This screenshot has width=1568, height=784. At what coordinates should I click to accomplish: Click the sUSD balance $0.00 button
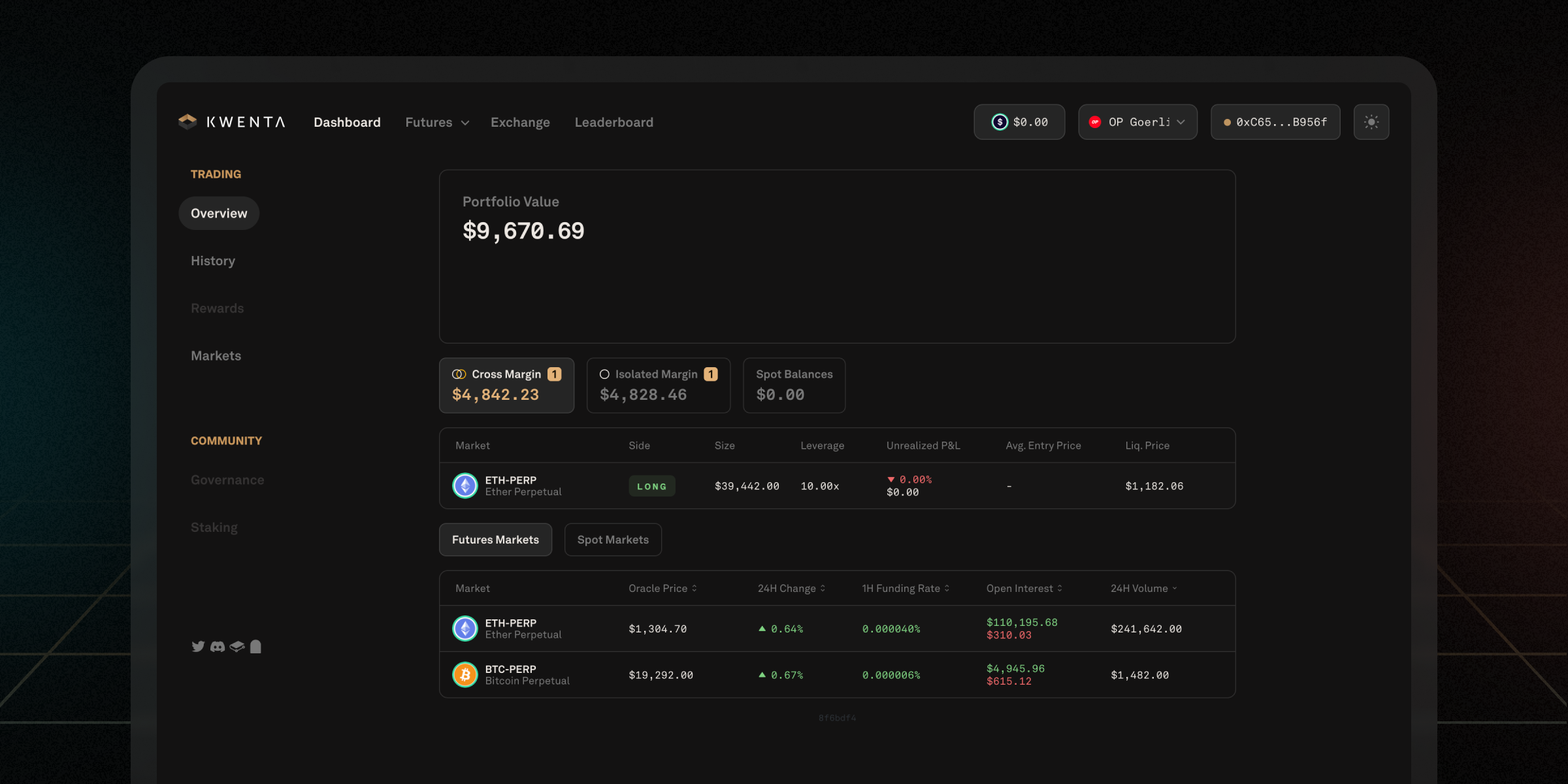(x=1019, y=122)
